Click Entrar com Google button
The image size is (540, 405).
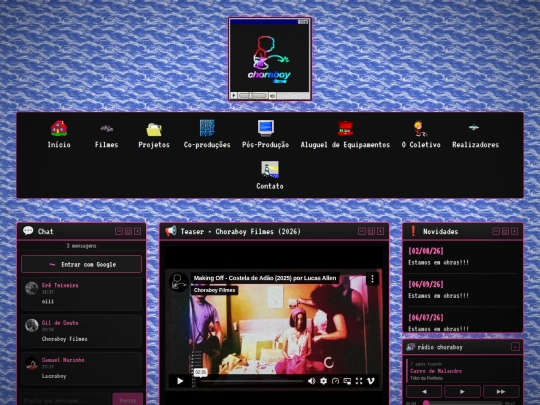tap(81, 264)
